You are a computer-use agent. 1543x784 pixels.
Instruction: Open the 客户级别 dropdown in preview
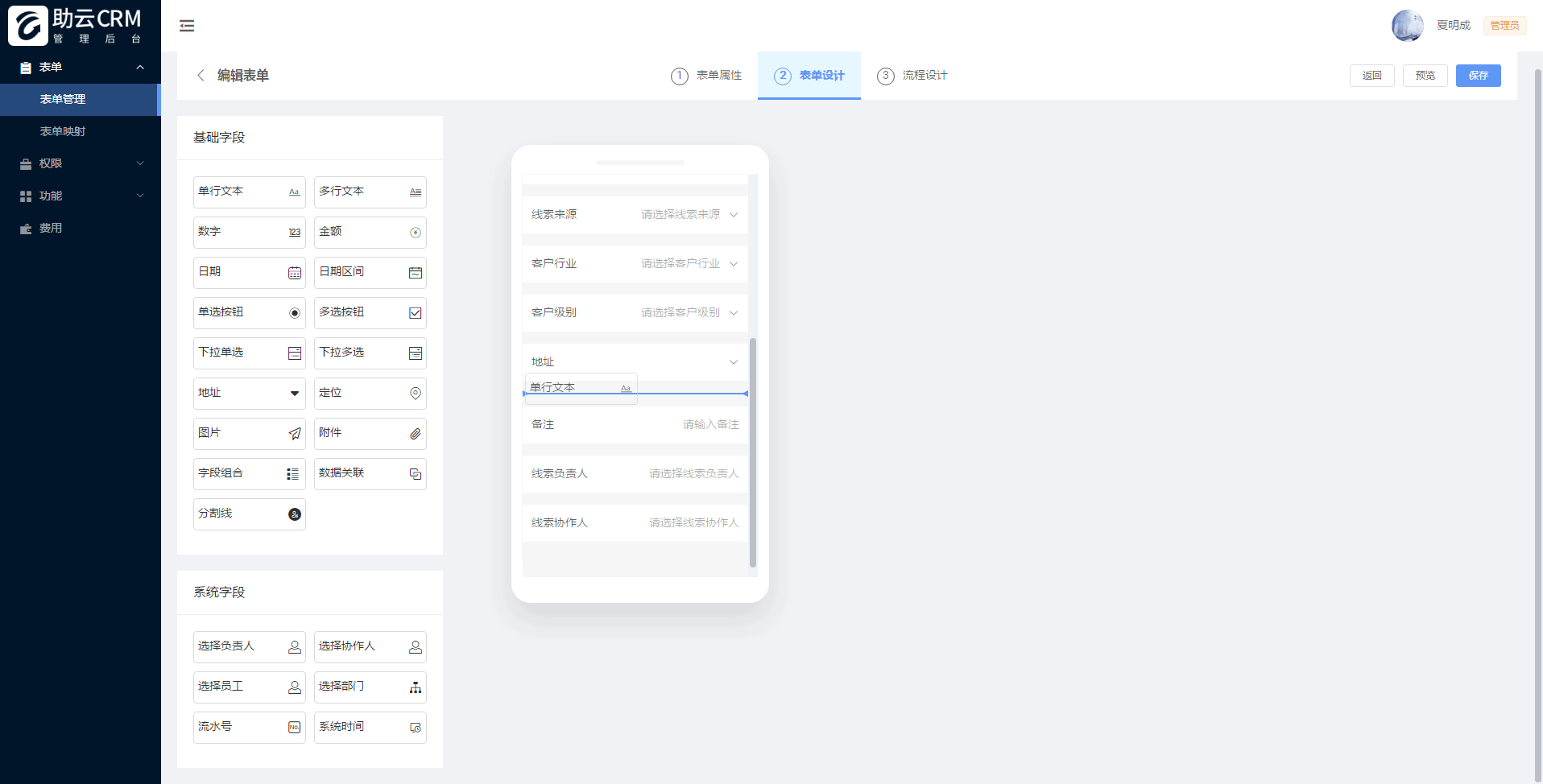click(x=635, y=312)
